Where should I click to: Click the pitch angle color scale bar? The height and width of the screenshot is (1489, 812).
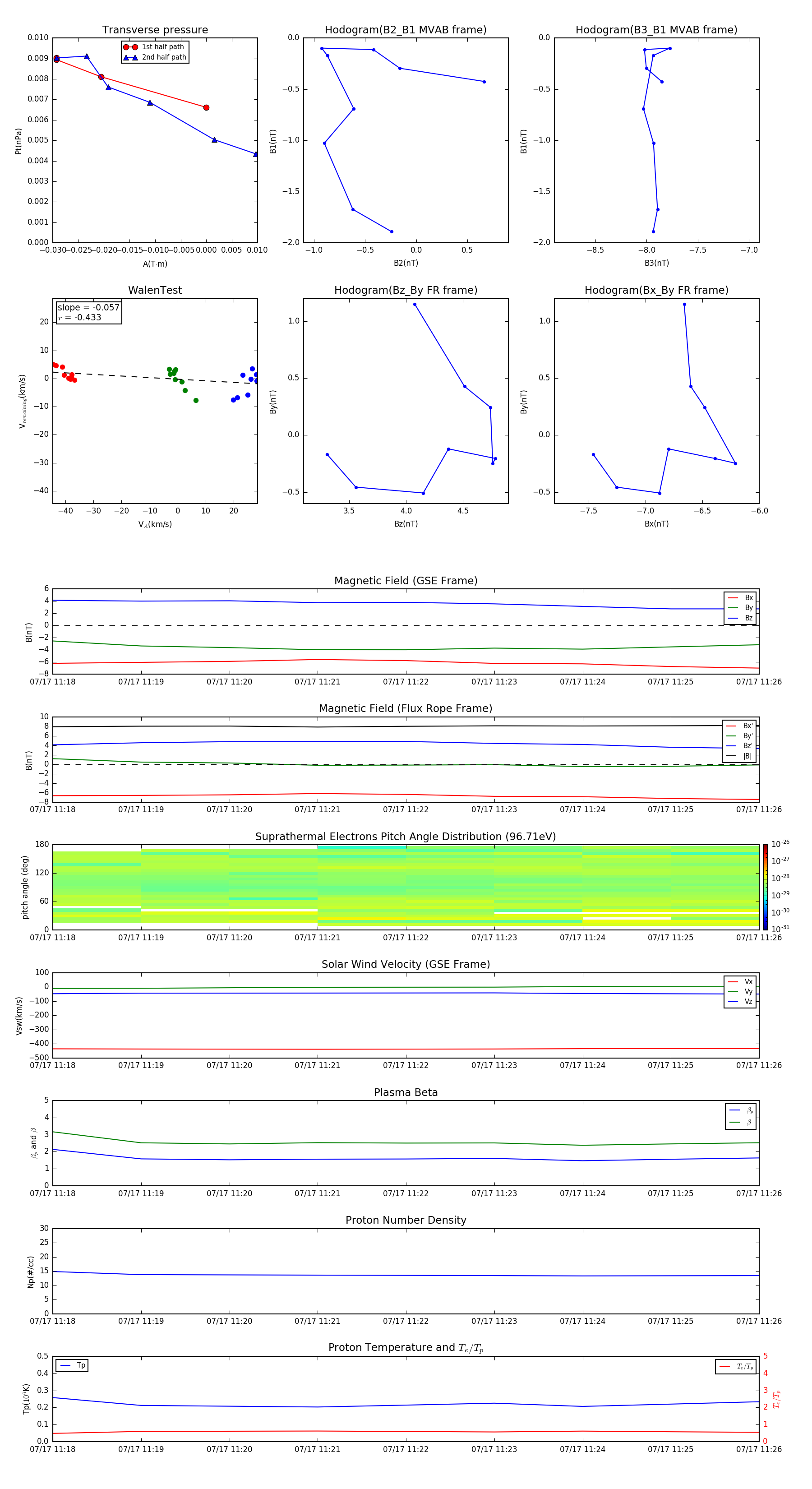(x=765, y=887)
